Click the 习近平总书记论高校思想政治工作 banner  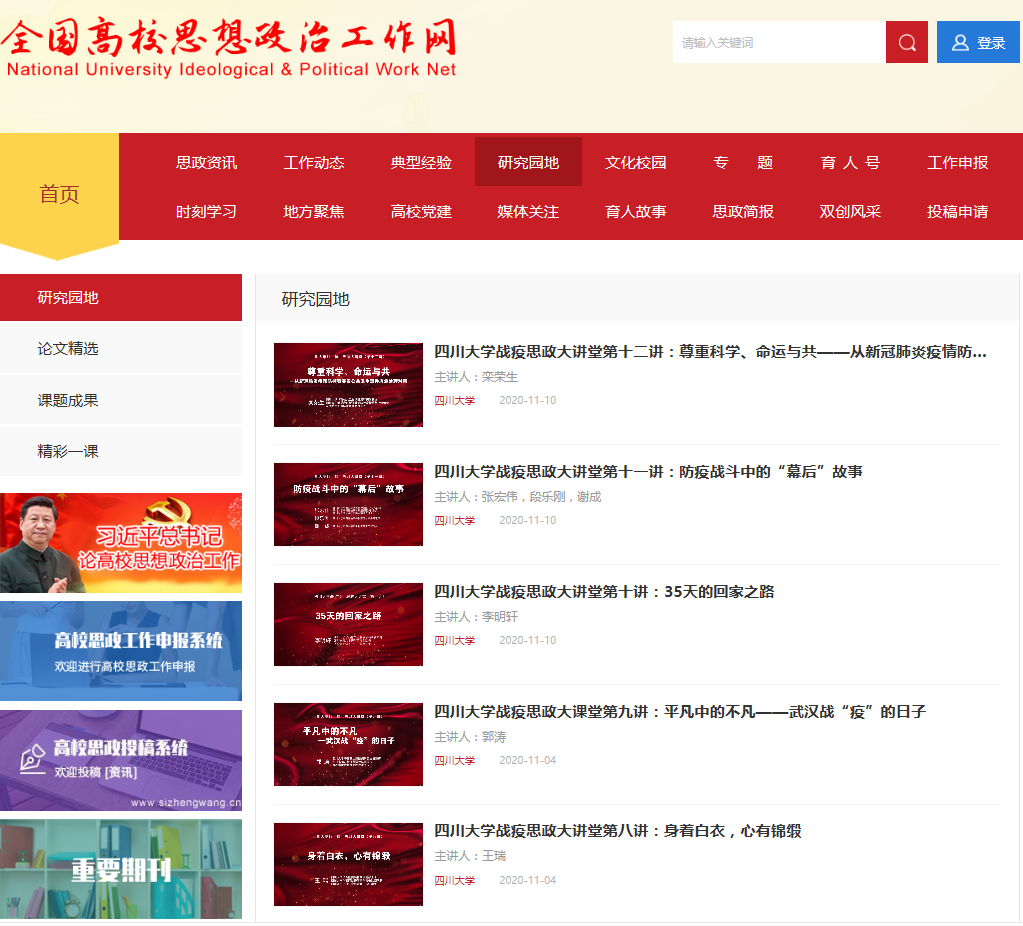[x=121, y=543]
